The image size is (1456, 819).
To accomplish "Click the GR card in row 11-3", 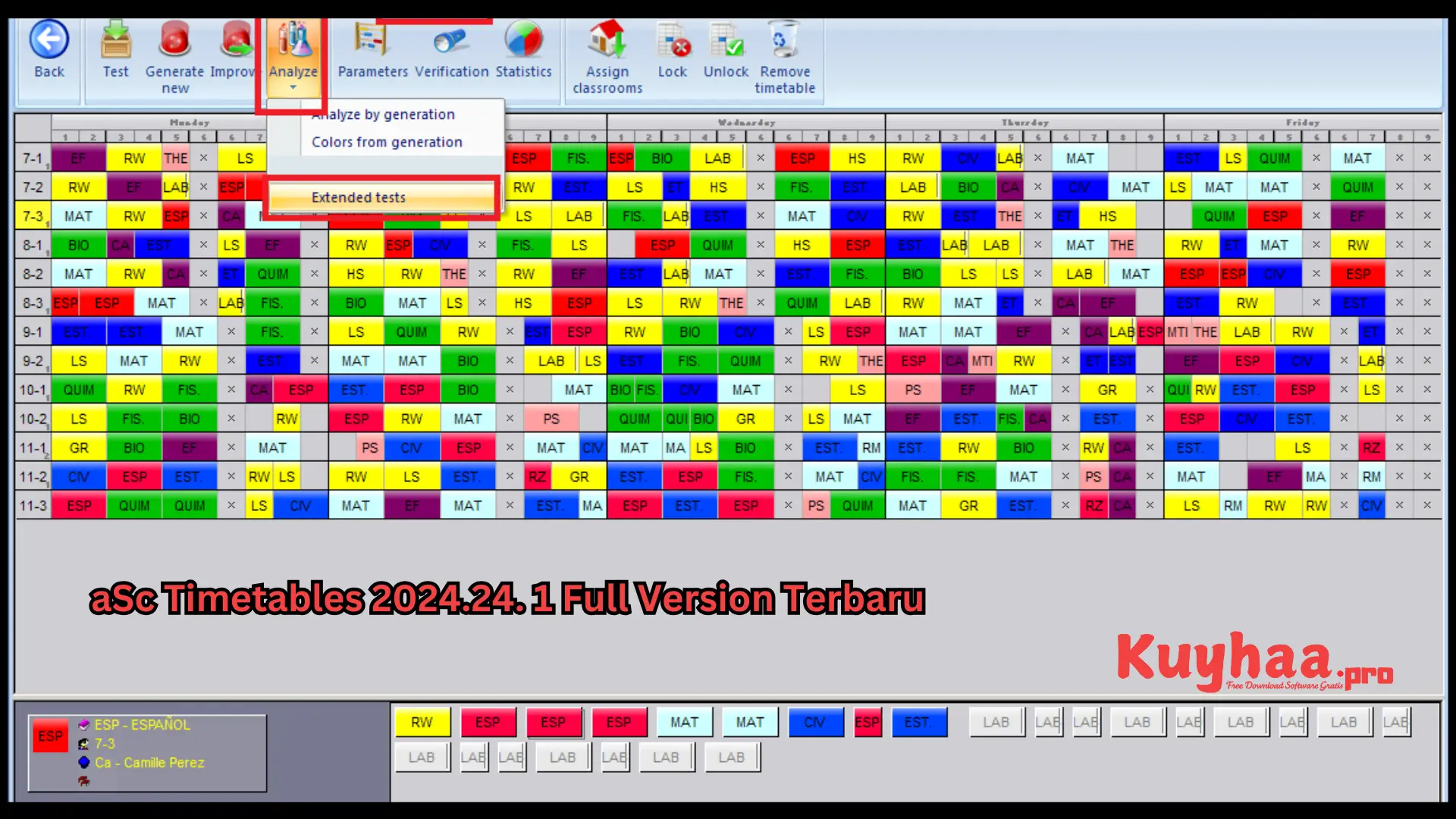I will coord(968,505).
